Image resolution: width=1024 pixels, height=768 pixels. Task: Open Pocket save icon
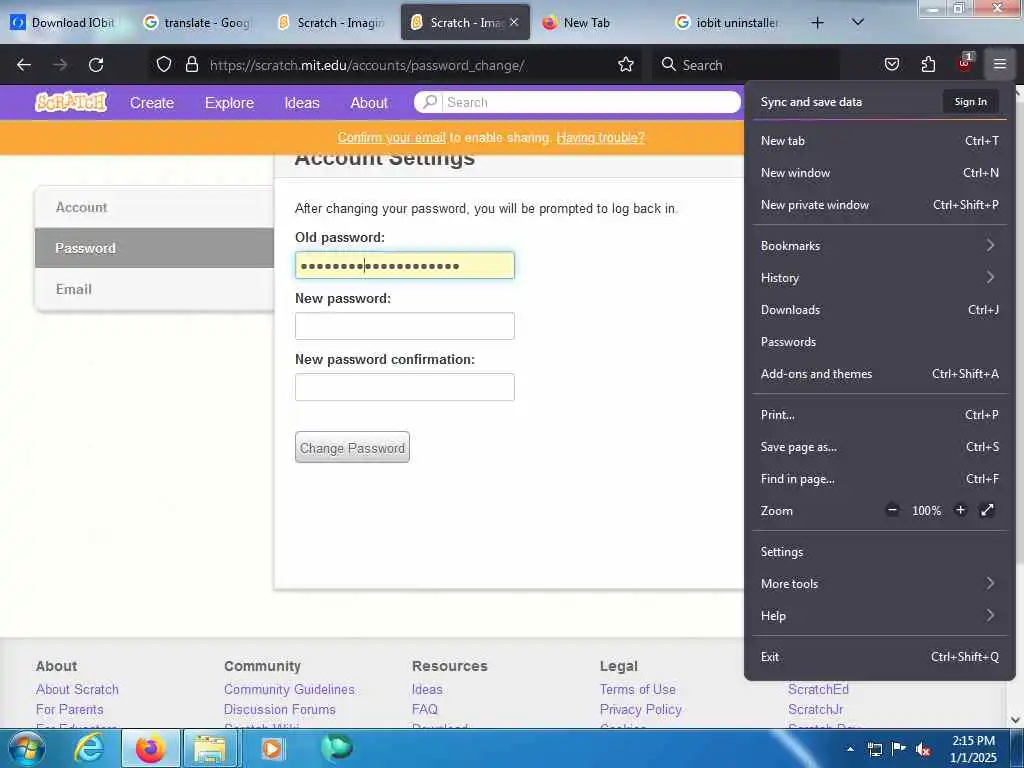coord(891,64)
